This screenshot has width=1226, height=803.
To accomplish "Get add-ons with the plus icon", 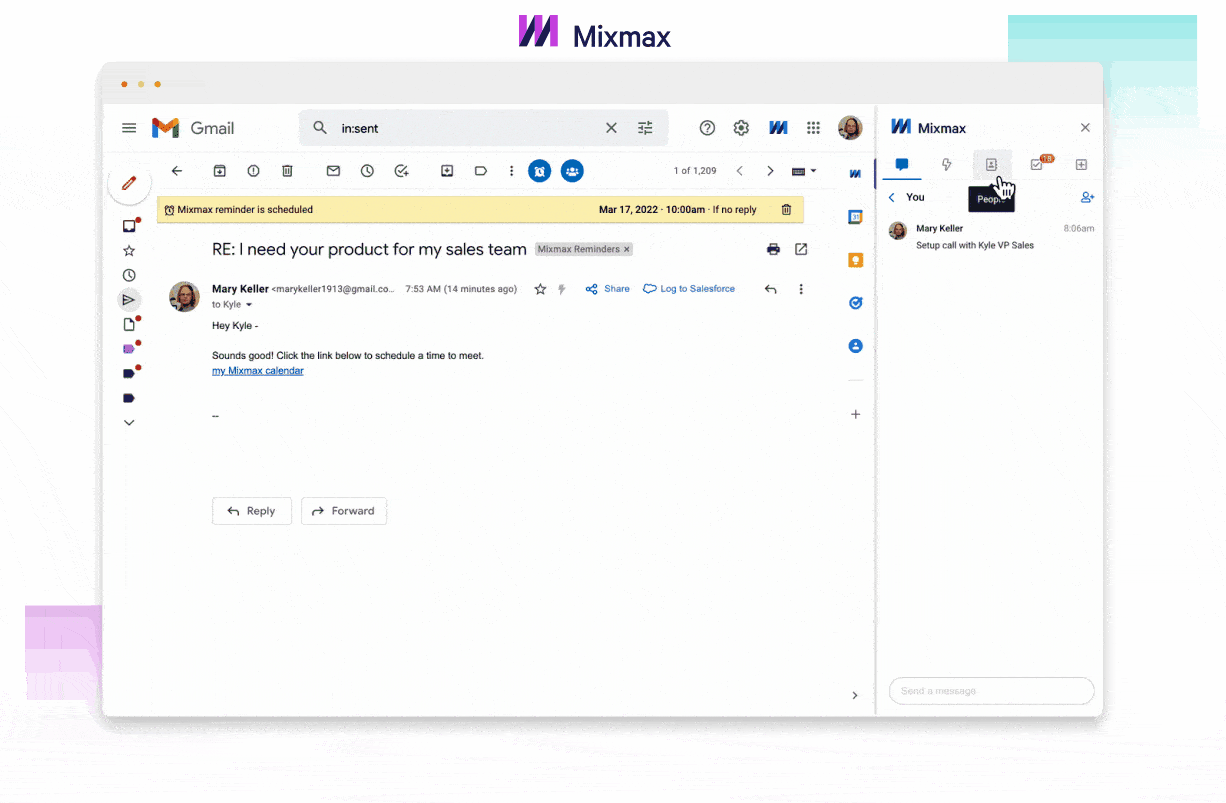I will coord(855,414).
